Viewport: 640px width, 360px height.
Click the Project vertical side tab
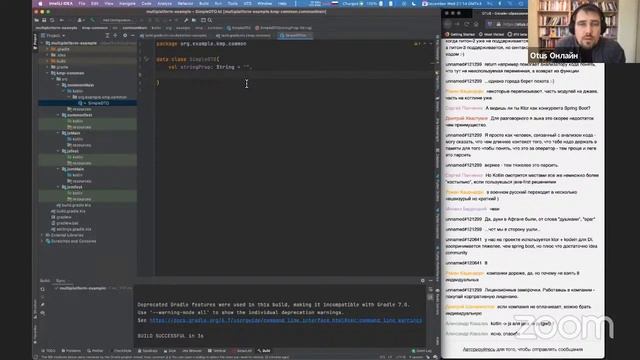(35, 42)
